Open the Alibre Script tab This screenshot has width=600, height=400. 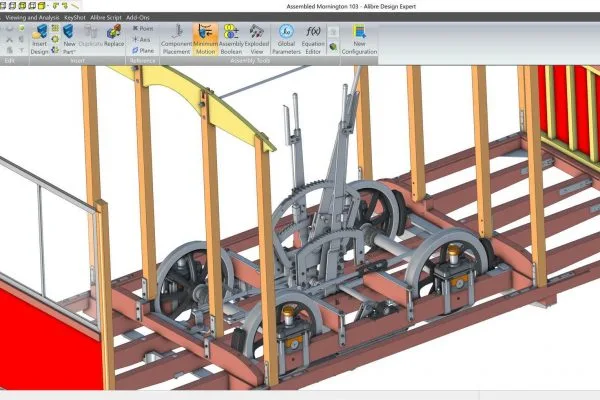point(106,18)
